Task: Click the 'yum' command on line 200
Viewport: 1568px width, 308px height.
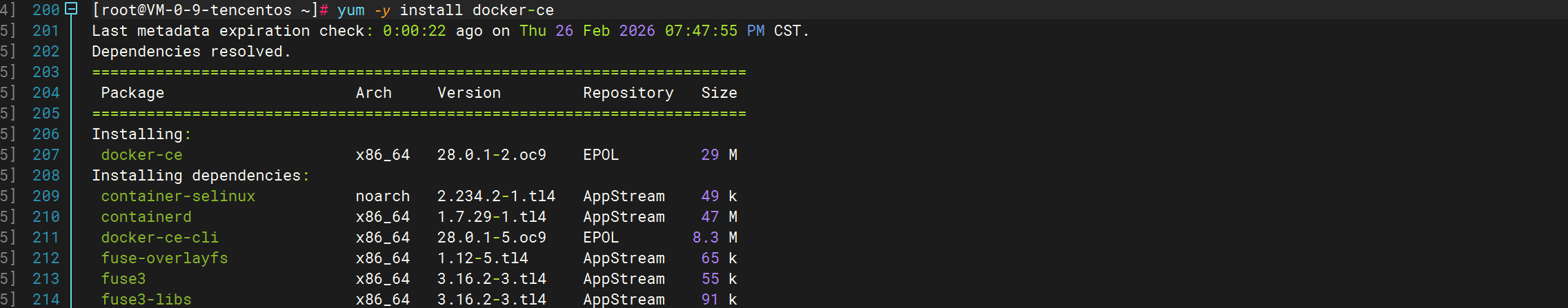Action: click(x=351, y=10)
